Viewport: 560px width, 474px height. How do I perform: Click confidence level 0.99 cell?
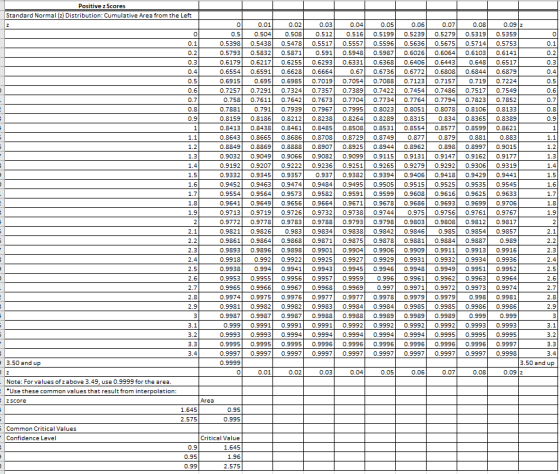pyautogui.click(x=102, y=466)
